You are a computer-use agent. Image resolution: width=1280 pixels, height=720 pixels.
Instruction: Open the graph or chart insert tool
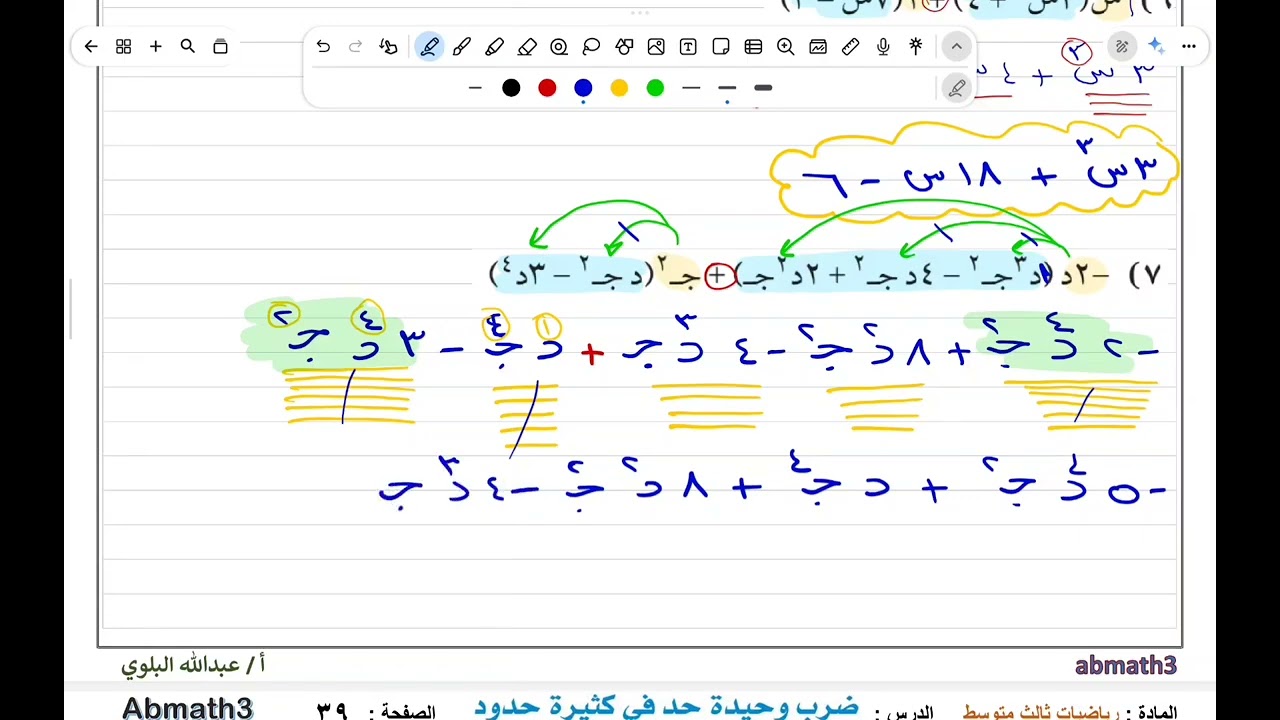(818, 46)
